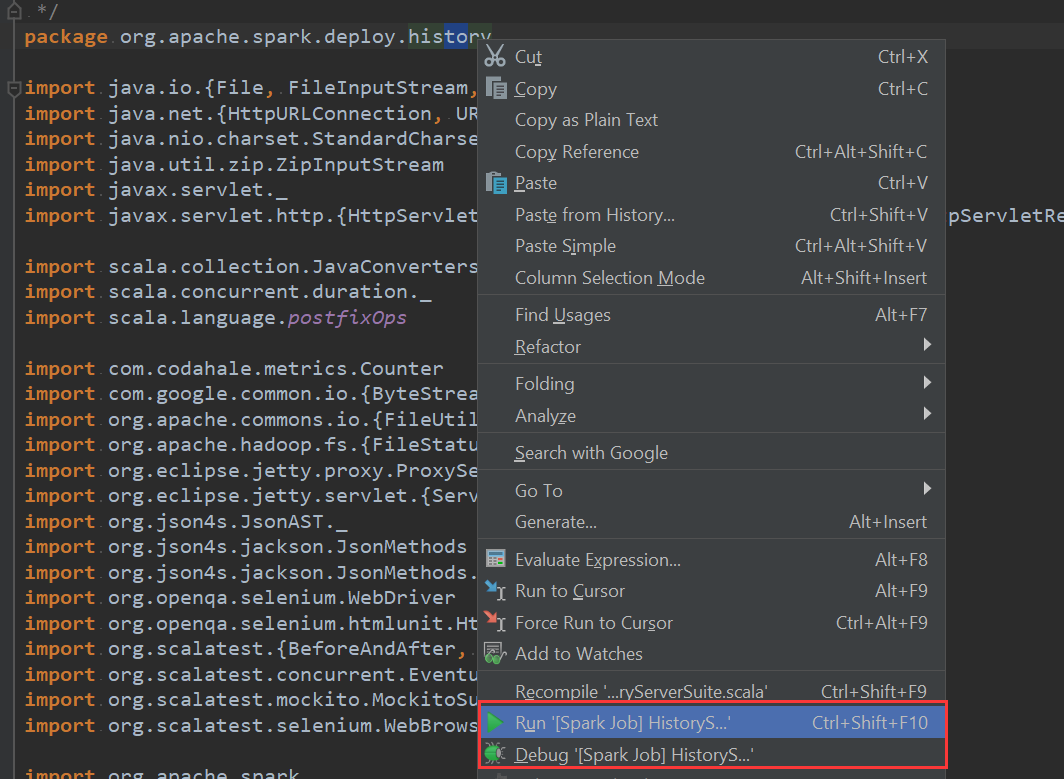Image resolution: width=1064 pixels, height=779 pixels.
Task: Choose Copy as Plain Text
Action: pyautogui.click(x=586, y=119)
